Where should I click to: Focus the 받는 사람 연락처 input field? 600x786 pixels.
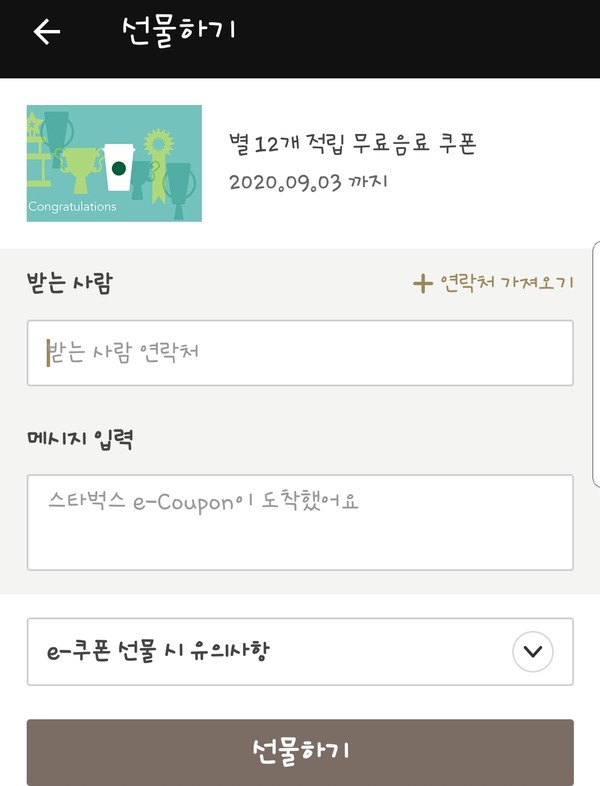tap(300, 353)
